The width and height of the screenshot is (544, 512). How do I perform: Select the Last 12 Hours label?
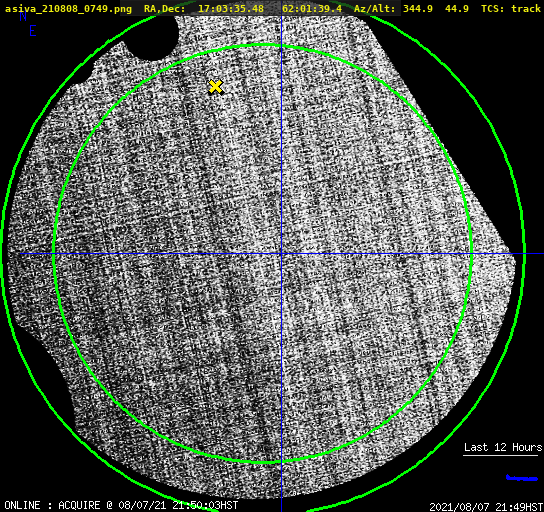click(x=503, y=447)
